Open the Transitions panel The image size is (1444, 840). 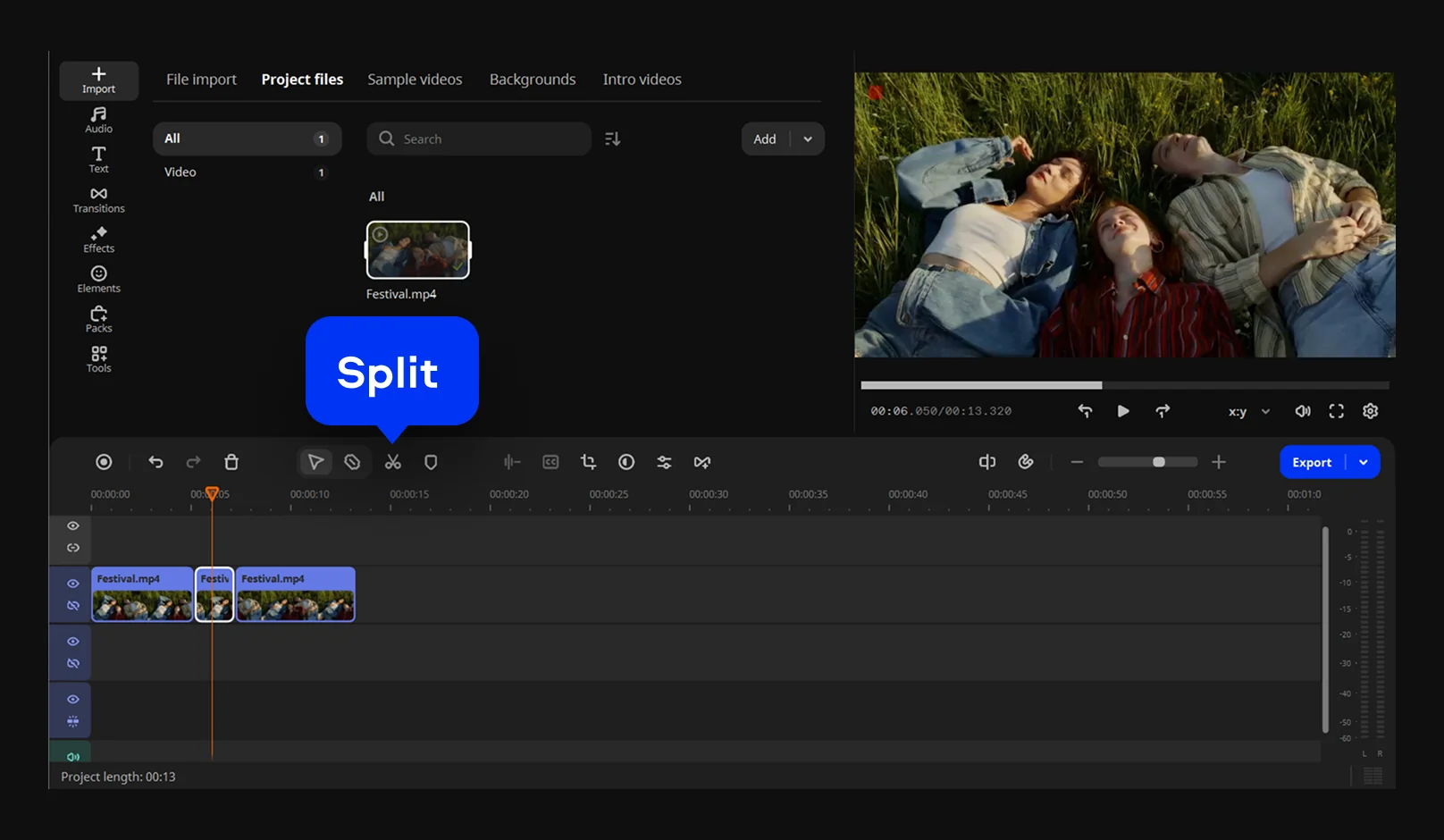(x=98, y=199)
